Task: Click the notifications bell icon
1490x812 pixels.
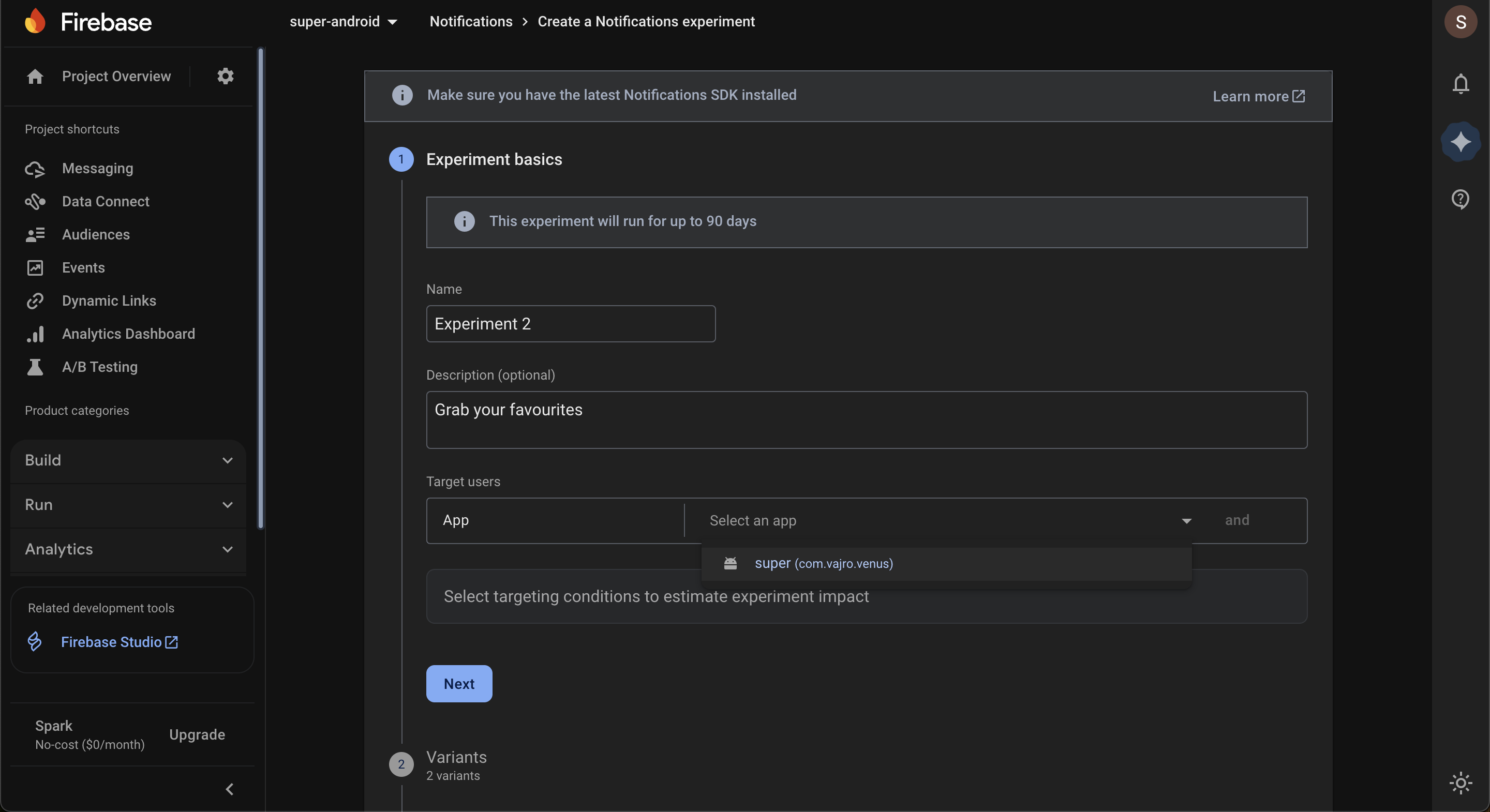Action: click(x=1461, y=84)
